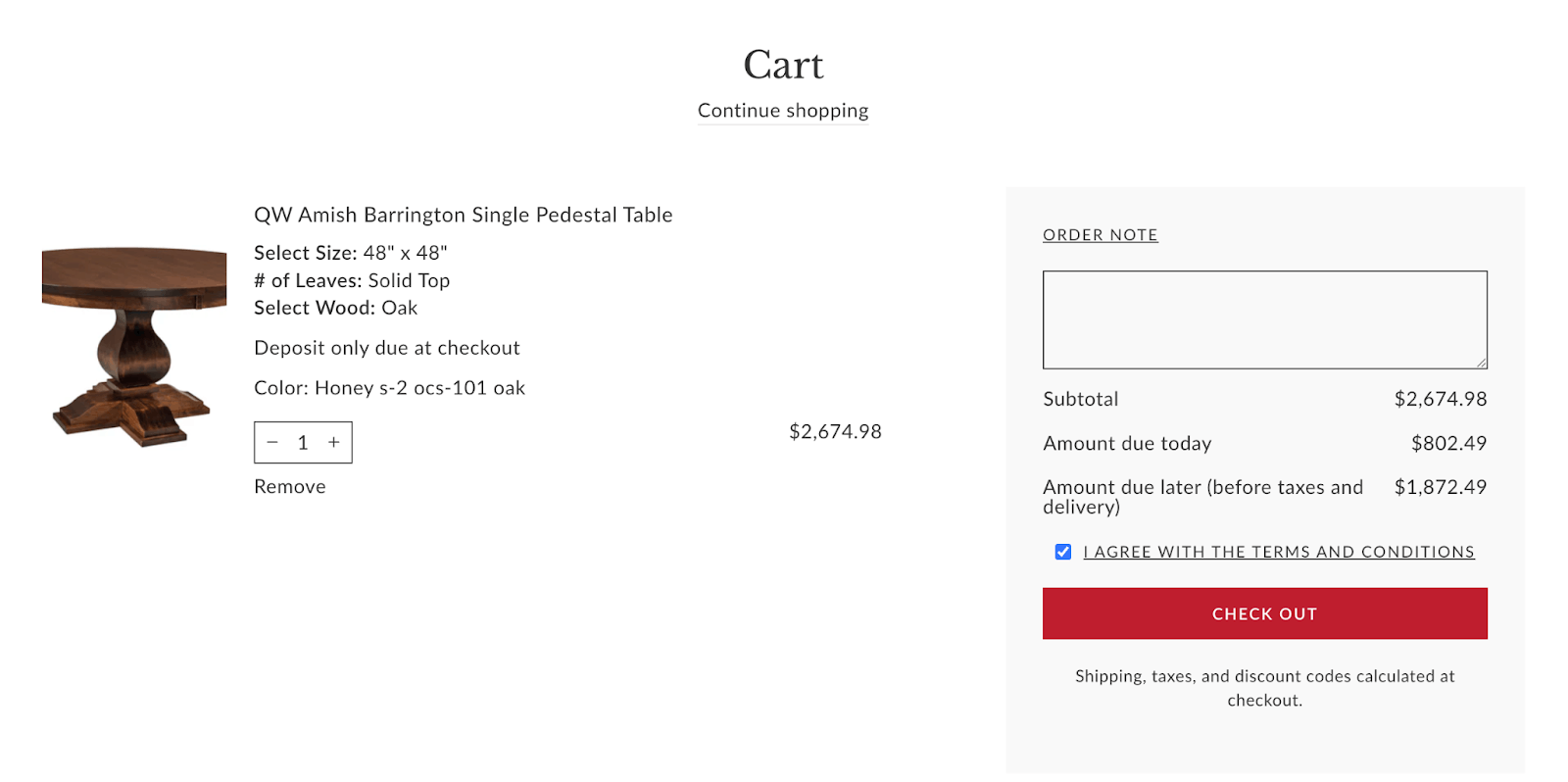
Task: Open the I agree with terms and conditions link
Action: pyautogui.click(x=1278, y=552)
